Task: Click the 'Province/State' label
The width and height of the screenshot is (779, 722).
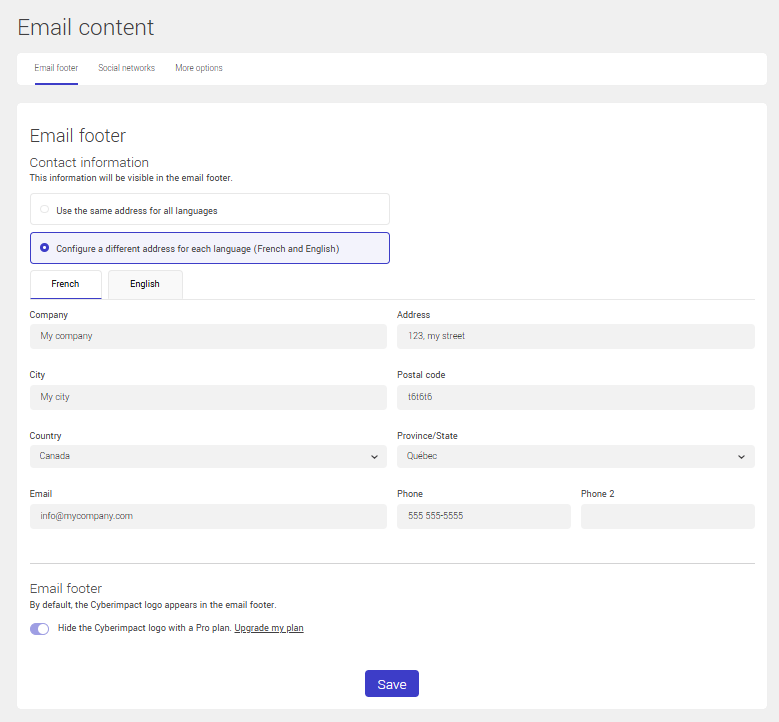Action: (427, 436)
